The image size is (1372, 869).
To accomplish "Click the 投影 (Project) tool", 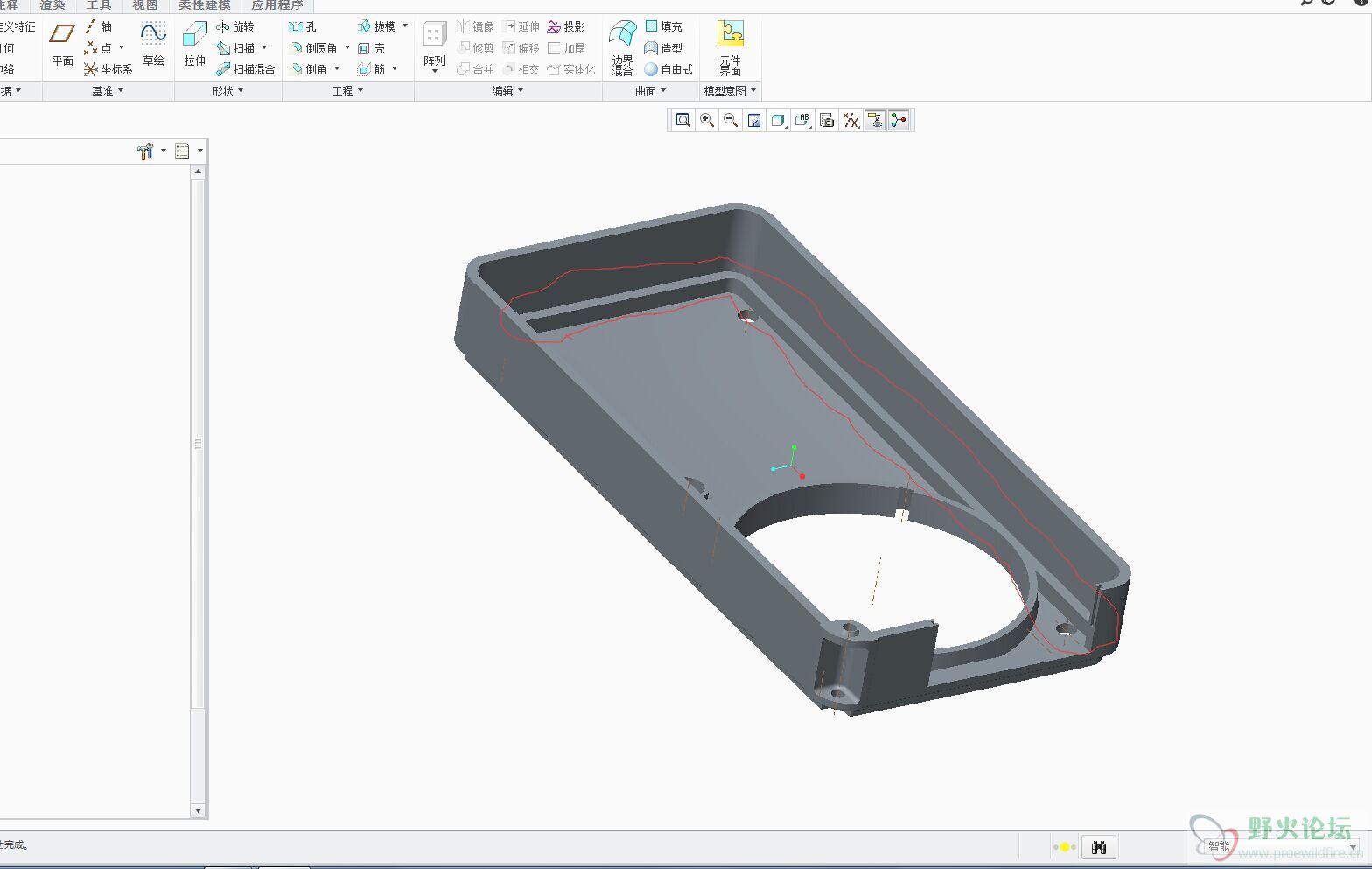I will click(566, 26).
